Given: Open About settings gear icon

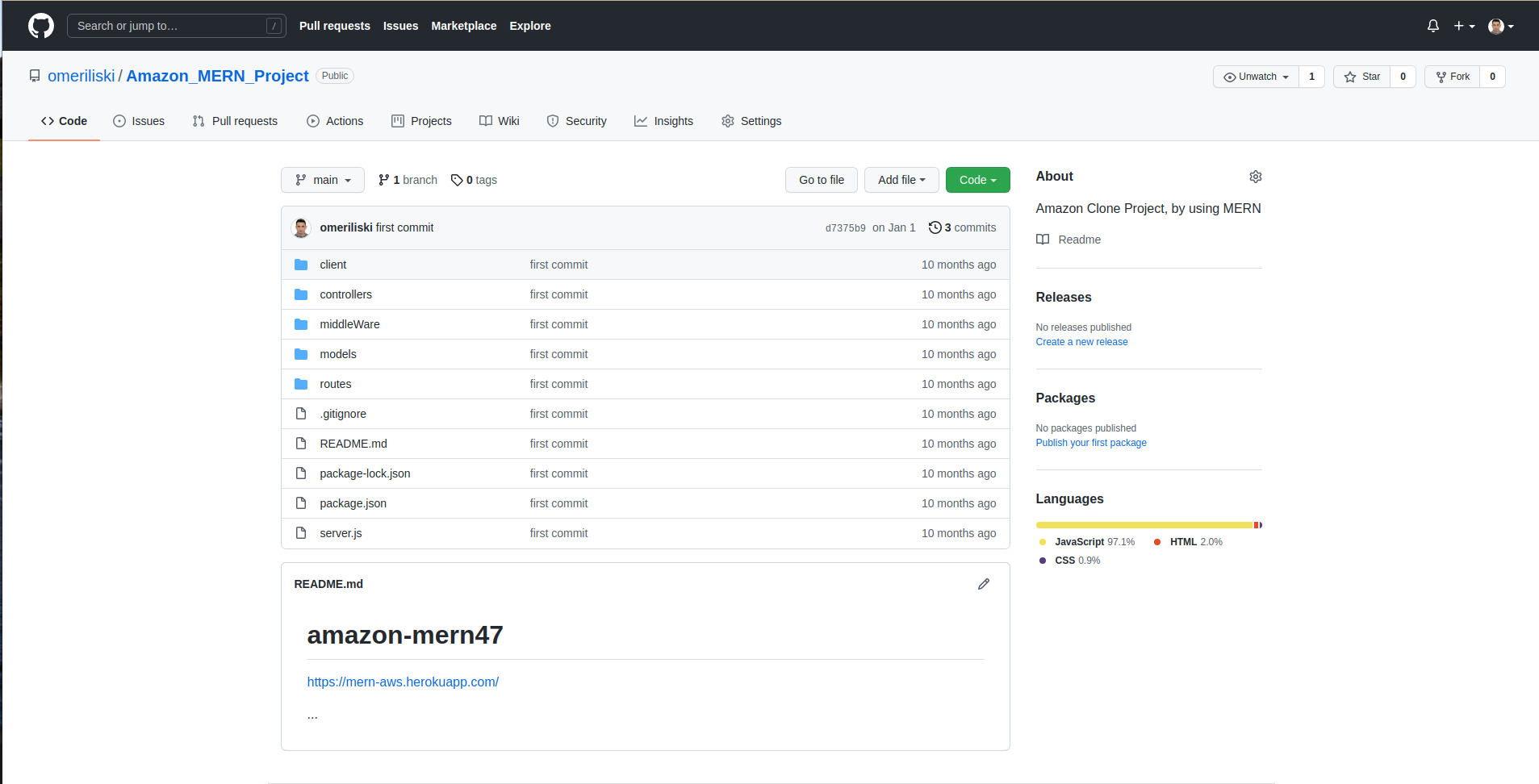Looking at the screenshot, I should click(1255, 177).
